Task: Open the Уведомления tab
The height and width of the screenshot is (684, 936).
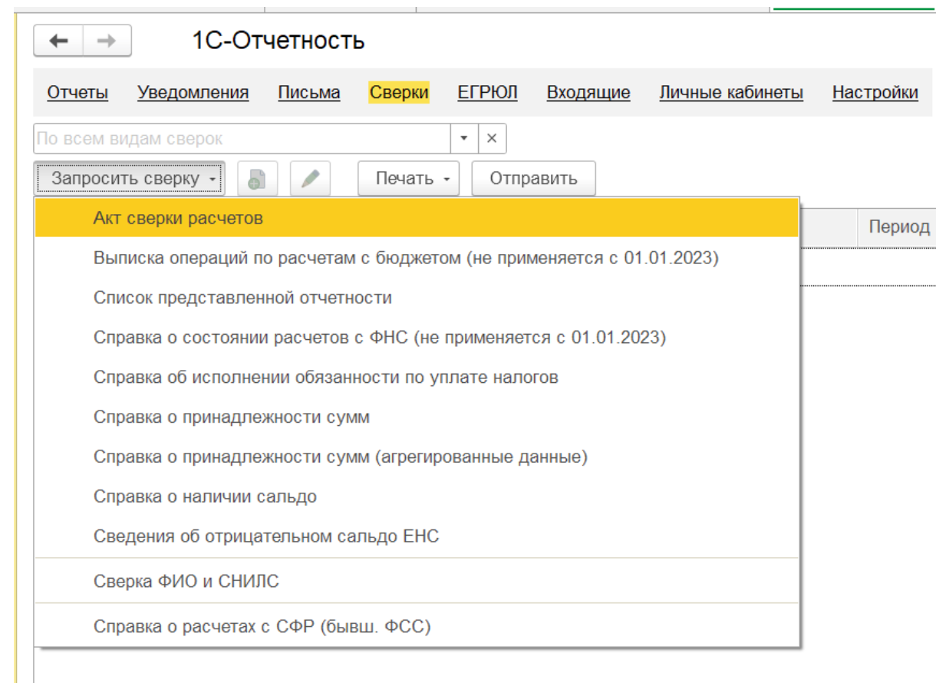Action: click(x=193, y=93)
